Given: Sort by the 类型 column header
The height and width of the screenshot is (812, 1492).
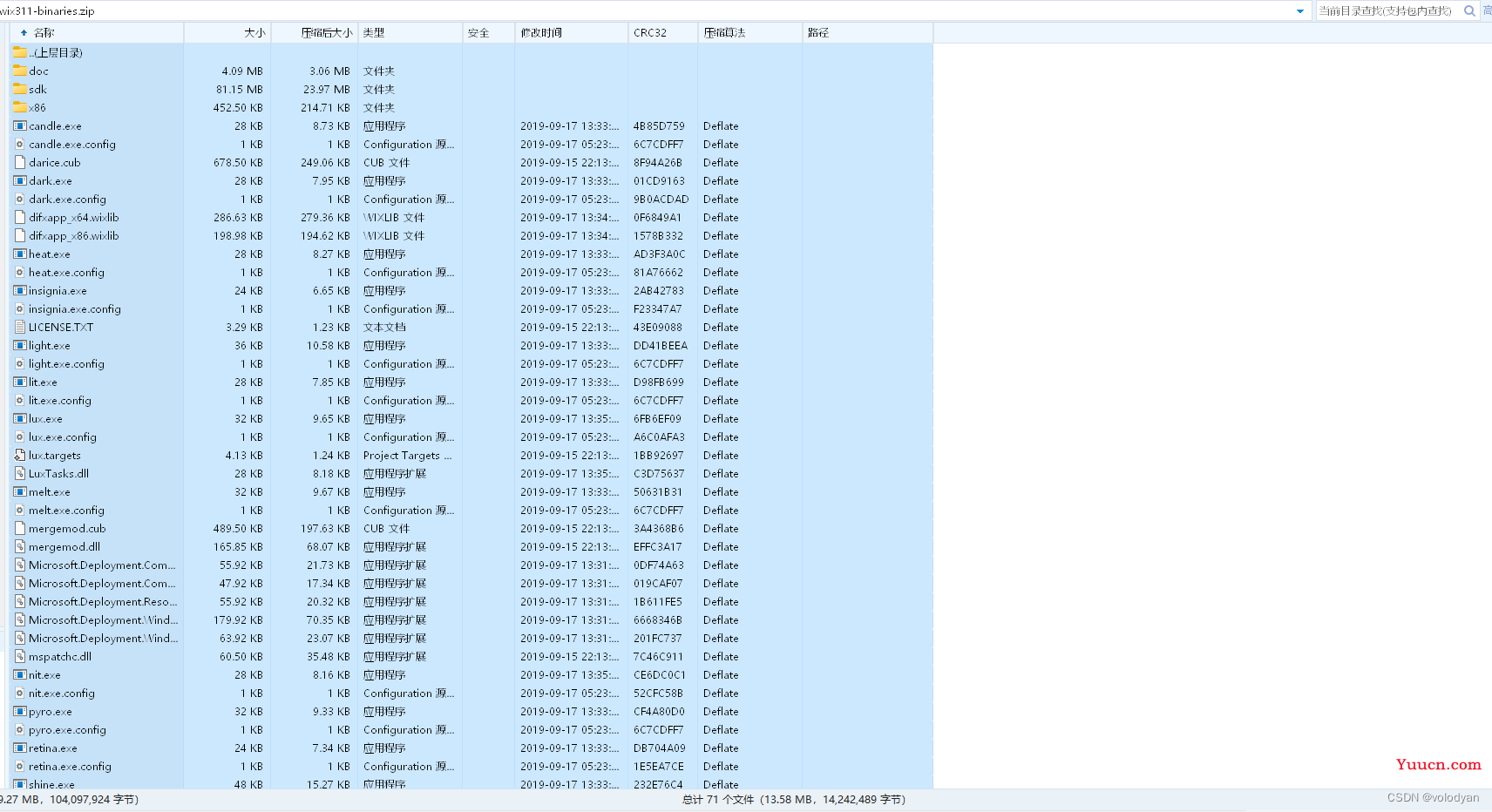Looking at the screenshot, I should point(410,32).
